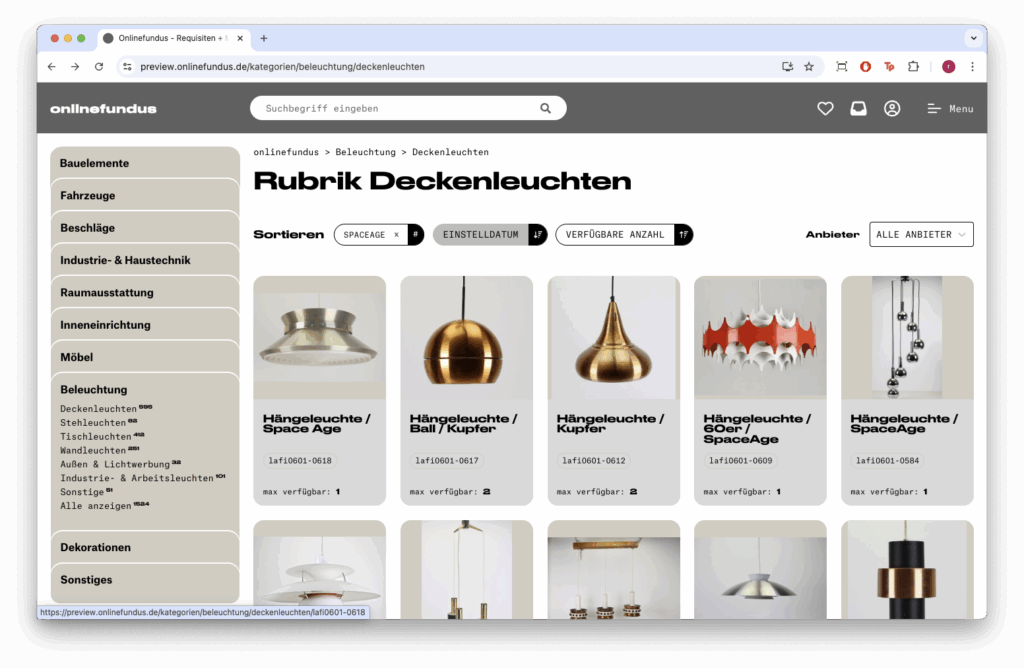Image resolution: width=1024 pixels, height=668 pixels.
Task: Open the inbox tray icon in header
Action: pos(858,108)
